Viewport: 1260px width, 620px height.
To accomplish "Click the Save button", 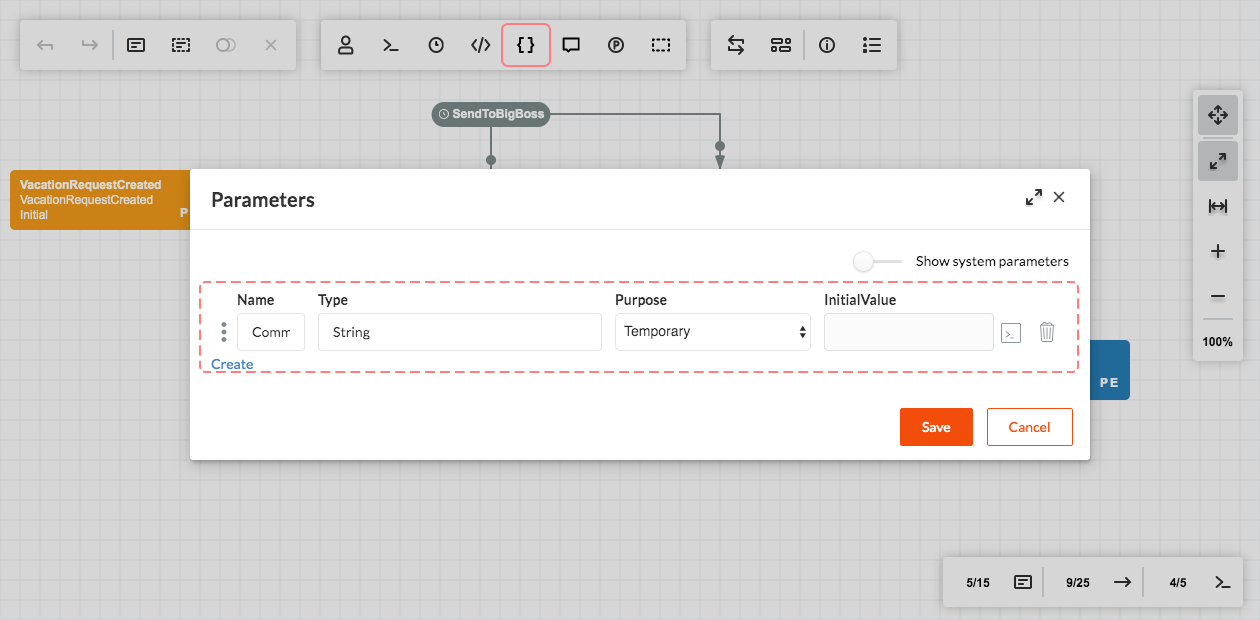I will coord(936,427).
